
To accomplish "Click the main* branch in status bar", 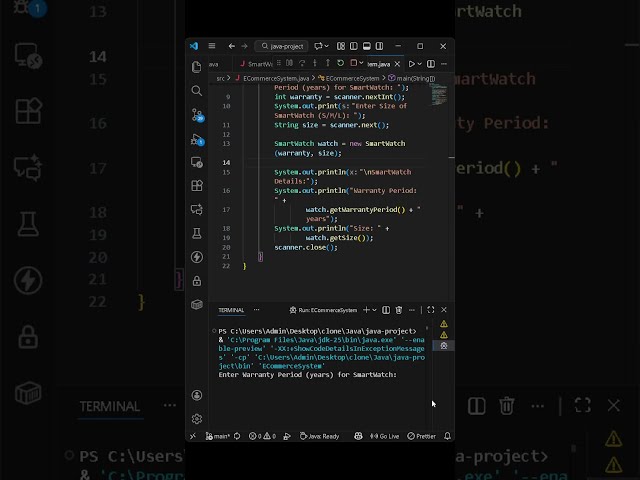I will coord(218,436).
